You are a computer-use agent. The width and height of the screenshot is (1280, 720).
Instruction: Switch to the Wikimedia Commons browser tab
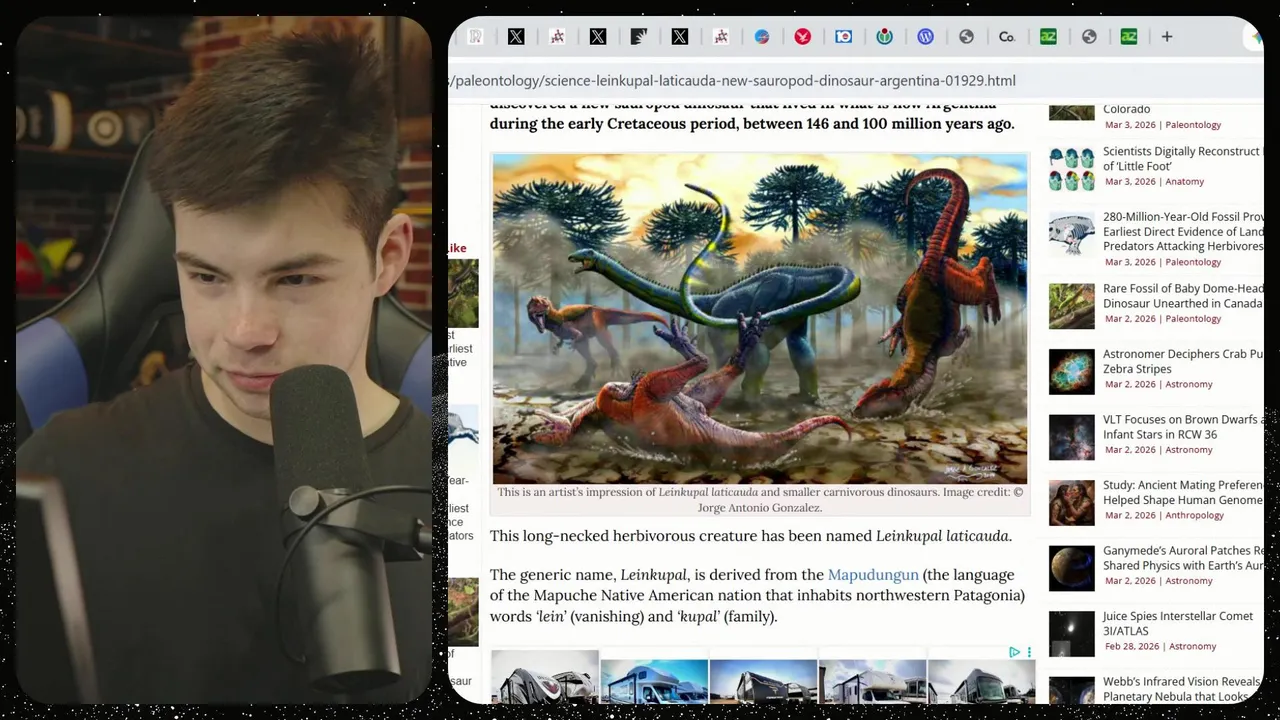pos(884,37)
